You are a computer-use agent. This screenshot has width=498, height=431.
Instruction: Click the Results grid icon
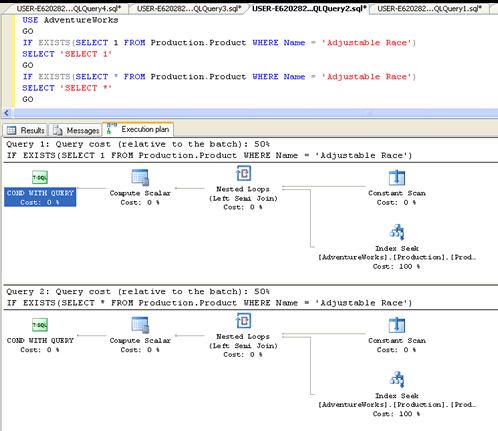pyautogui.click(x=11, y=130)
